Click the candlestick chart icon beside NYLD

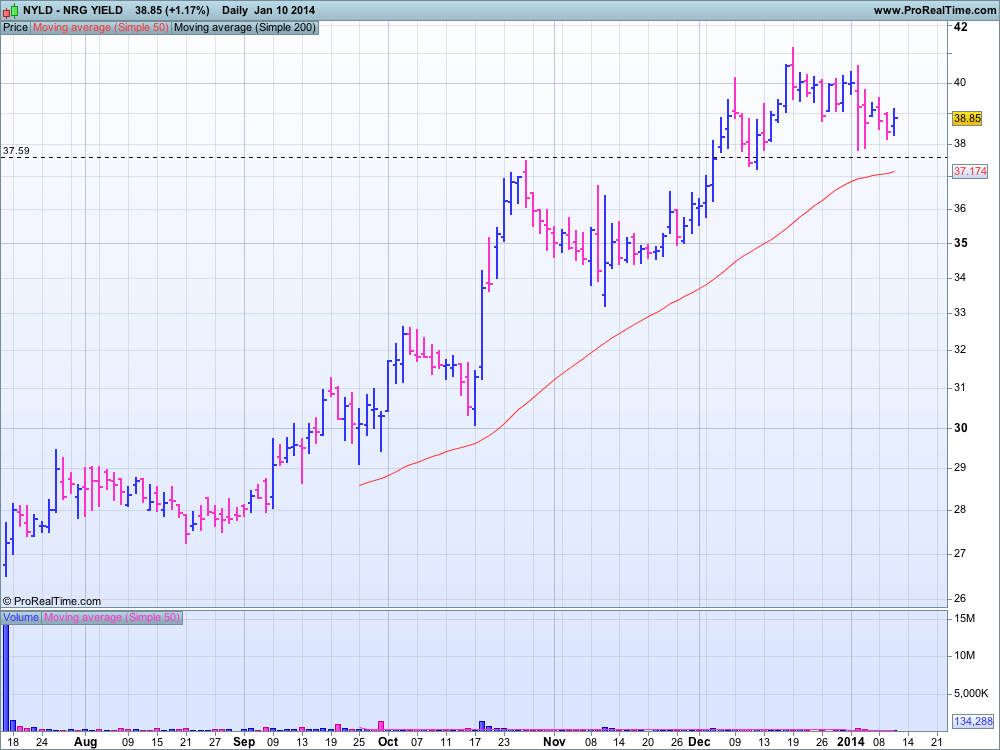[x=11, y=10]
